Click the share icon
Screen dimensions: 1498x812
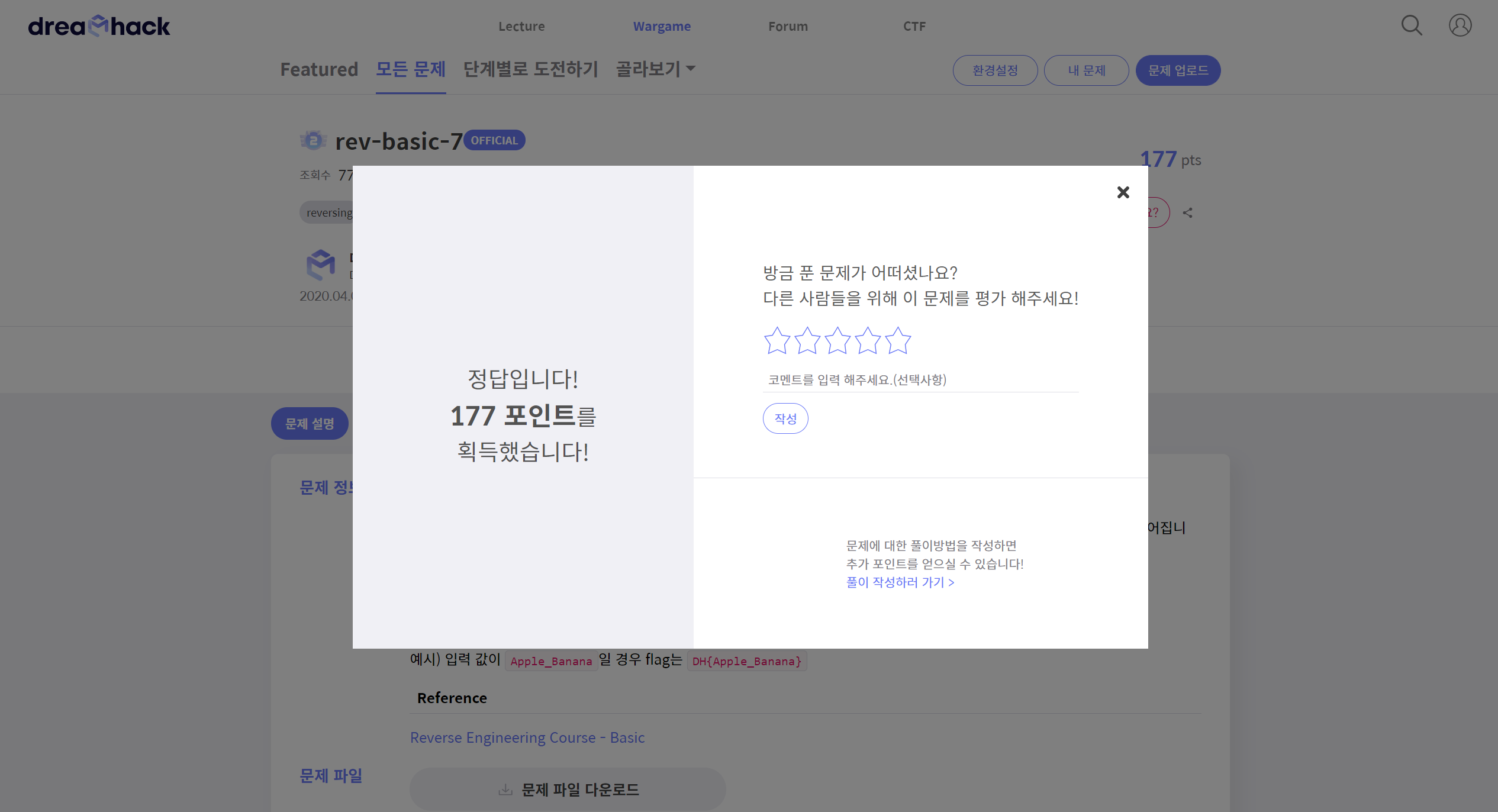tap(1187, 213)
